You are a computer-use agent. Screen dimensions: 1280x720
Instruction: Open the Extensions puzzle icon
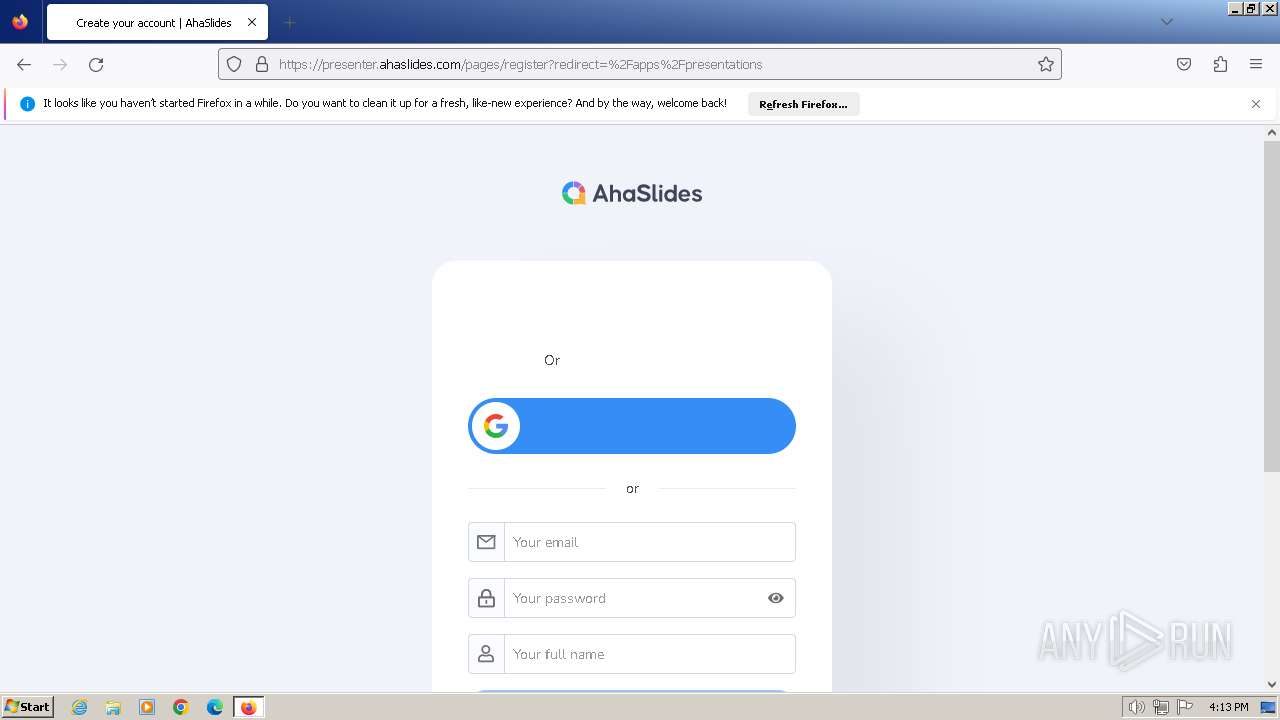pyautogui.click(x=1220, y=64)
